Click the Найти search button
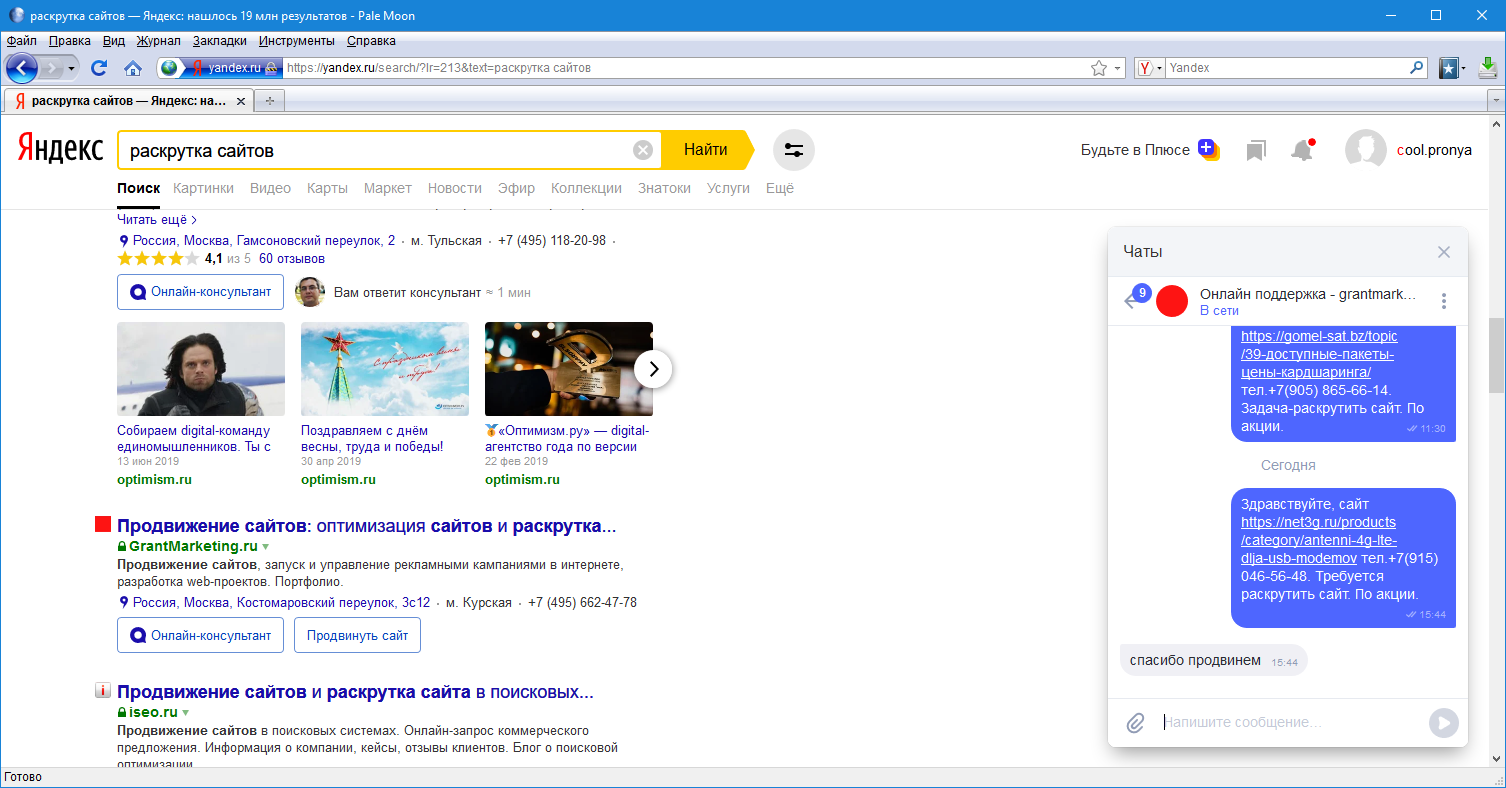 coord(706,150)
